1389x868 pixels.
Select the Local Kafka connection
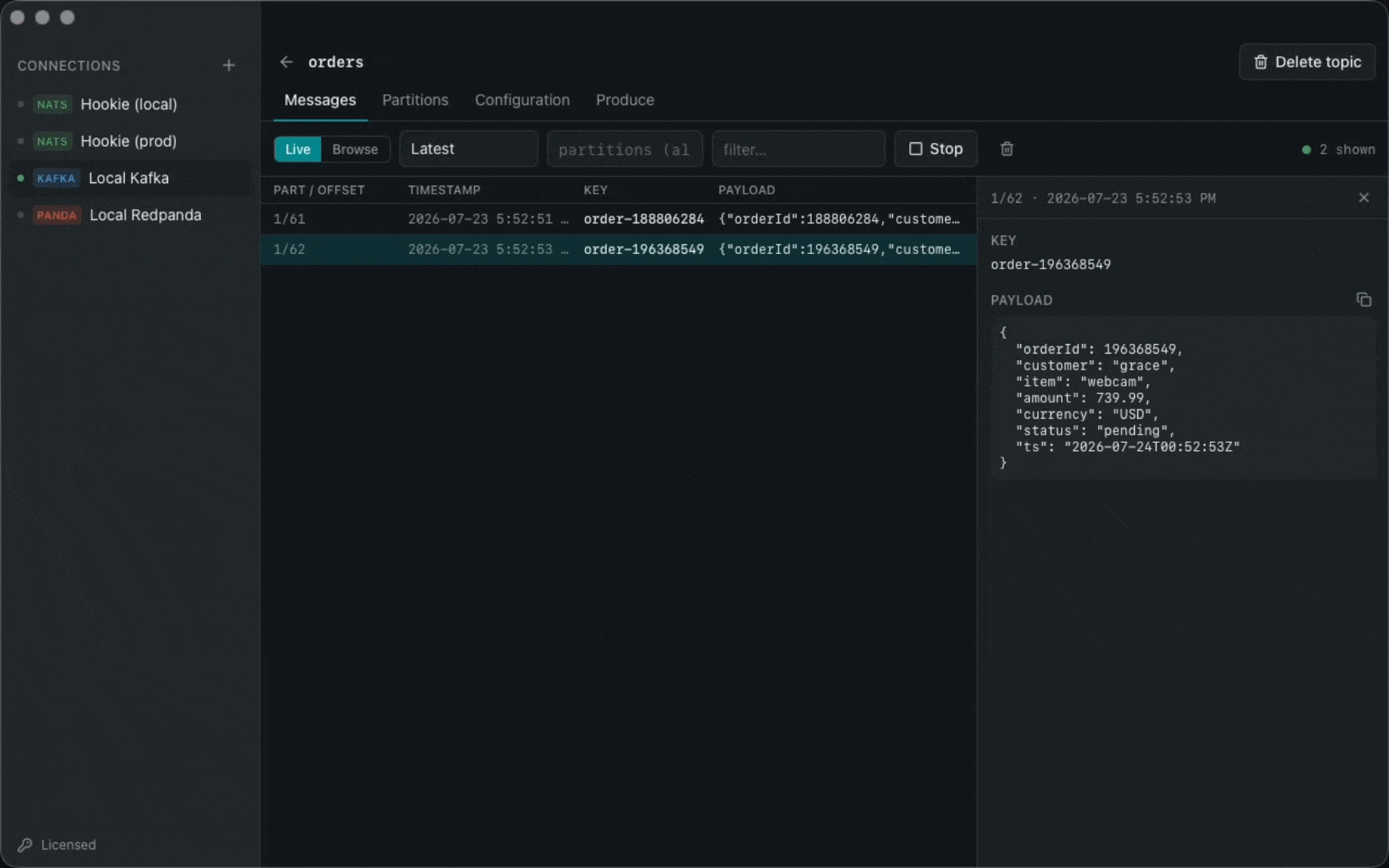(130, 178)
